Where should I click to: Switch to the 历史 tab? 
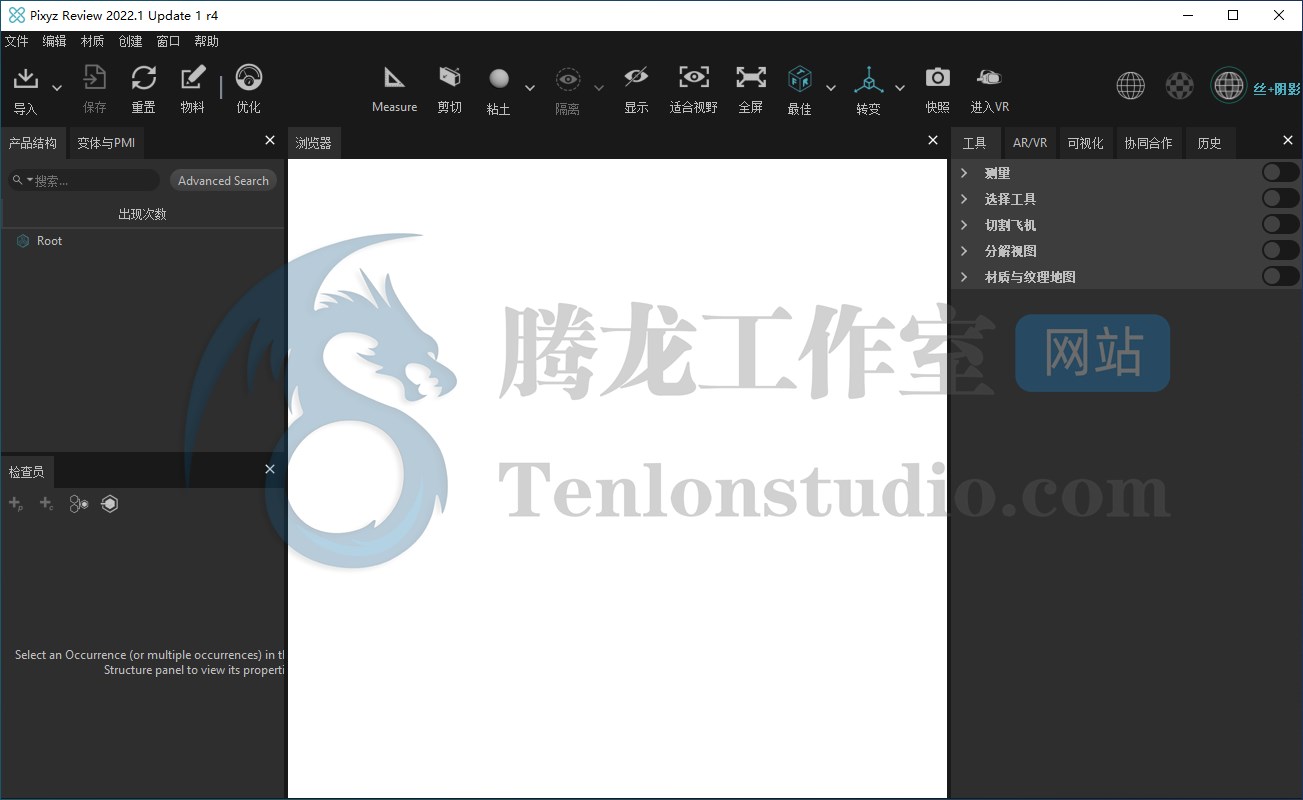tap(1209, 143)
